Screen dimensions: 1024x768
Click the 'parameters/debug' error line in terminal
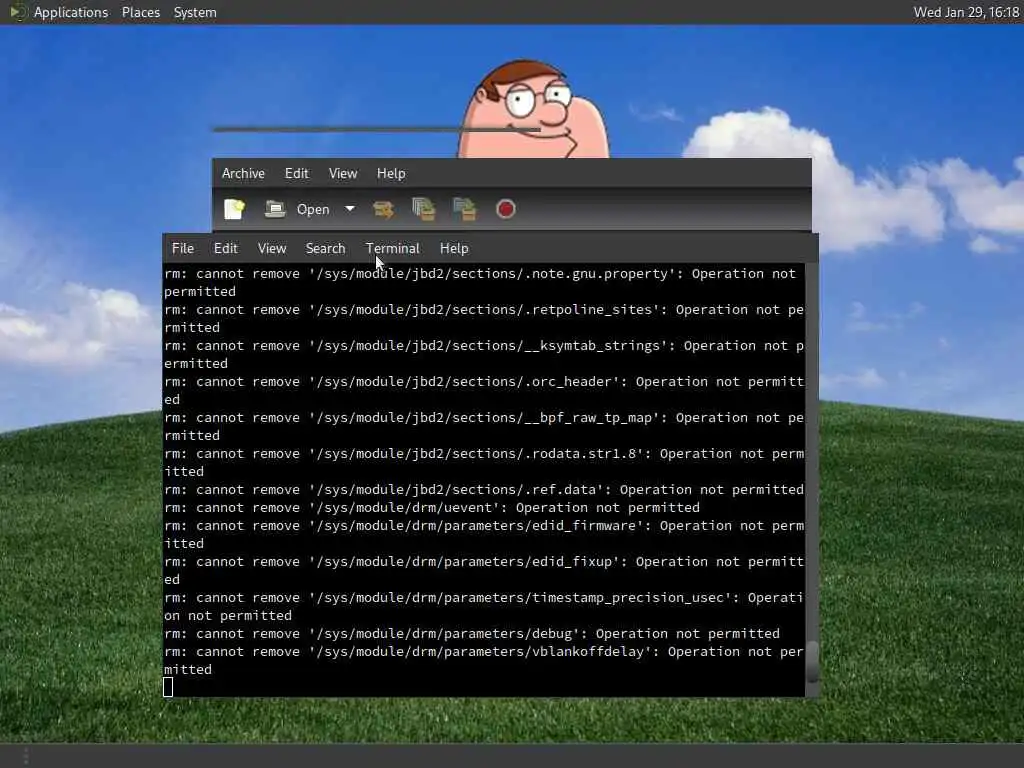pyautogui.click(x=472, y=633)
